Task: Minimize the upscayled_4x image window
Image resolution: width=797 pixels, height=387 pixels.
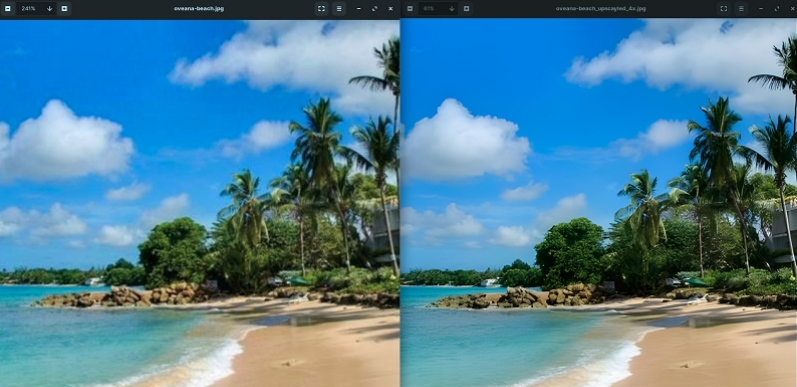Action: click(761, 9)
